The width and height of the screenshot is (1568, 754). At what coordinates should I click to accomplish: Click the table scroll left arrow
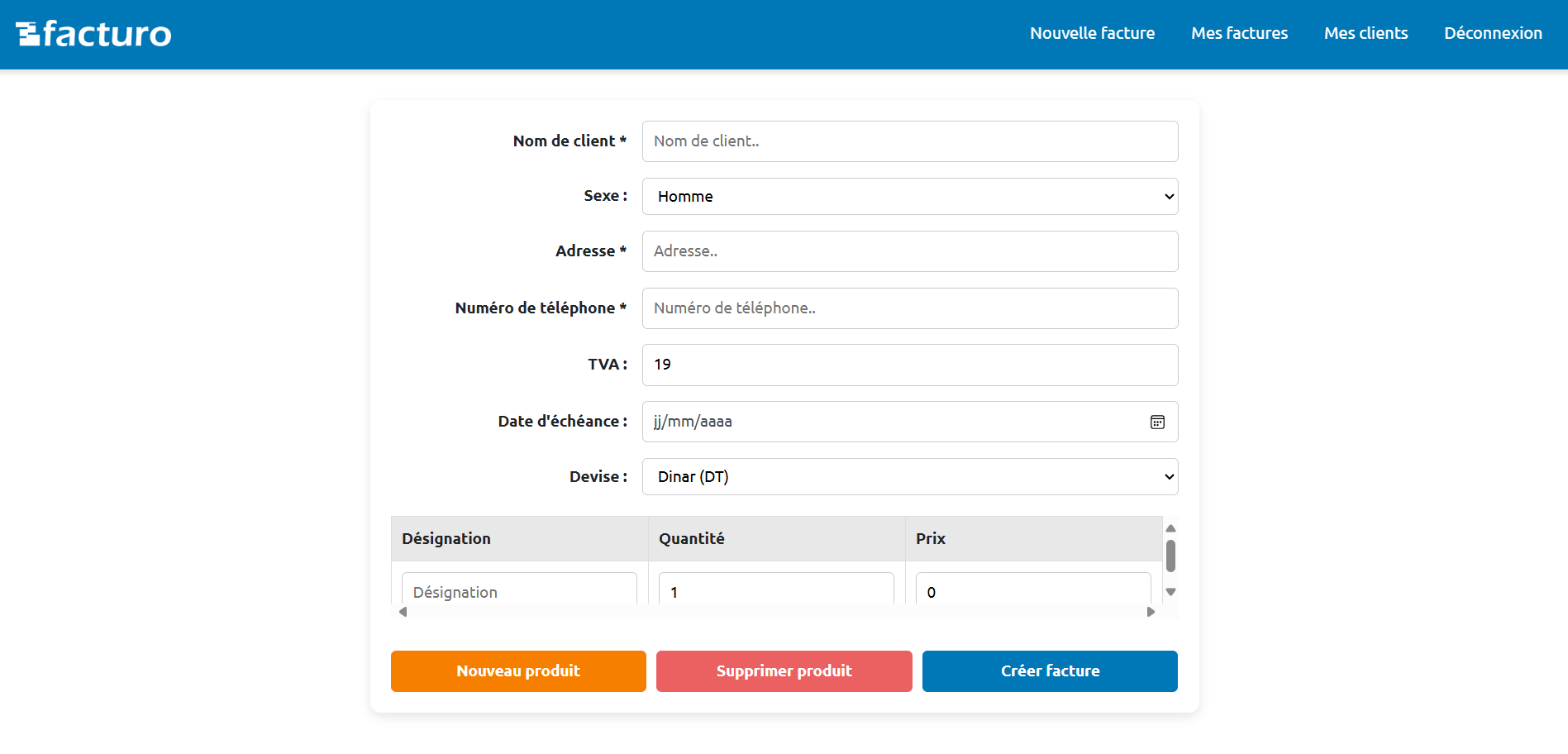click(x=403, y=612)
